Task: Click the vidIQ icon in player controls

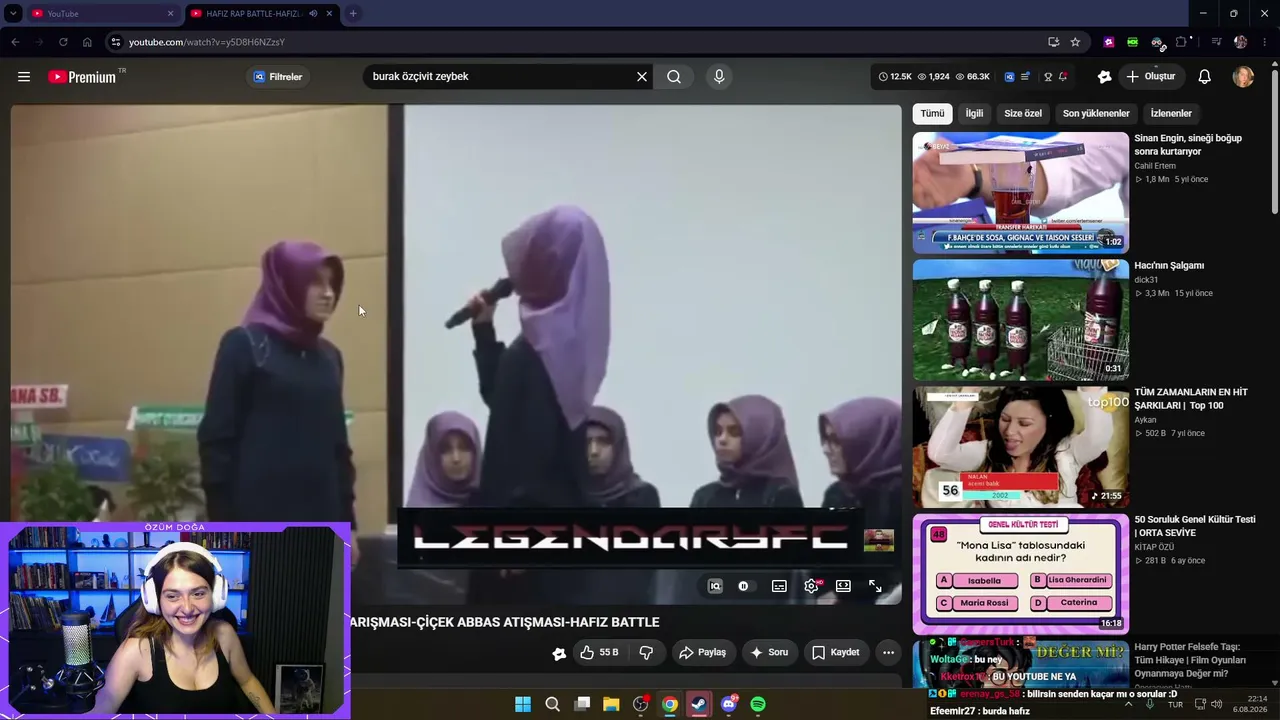Action: pyautogui.click(x=715, y=586)
